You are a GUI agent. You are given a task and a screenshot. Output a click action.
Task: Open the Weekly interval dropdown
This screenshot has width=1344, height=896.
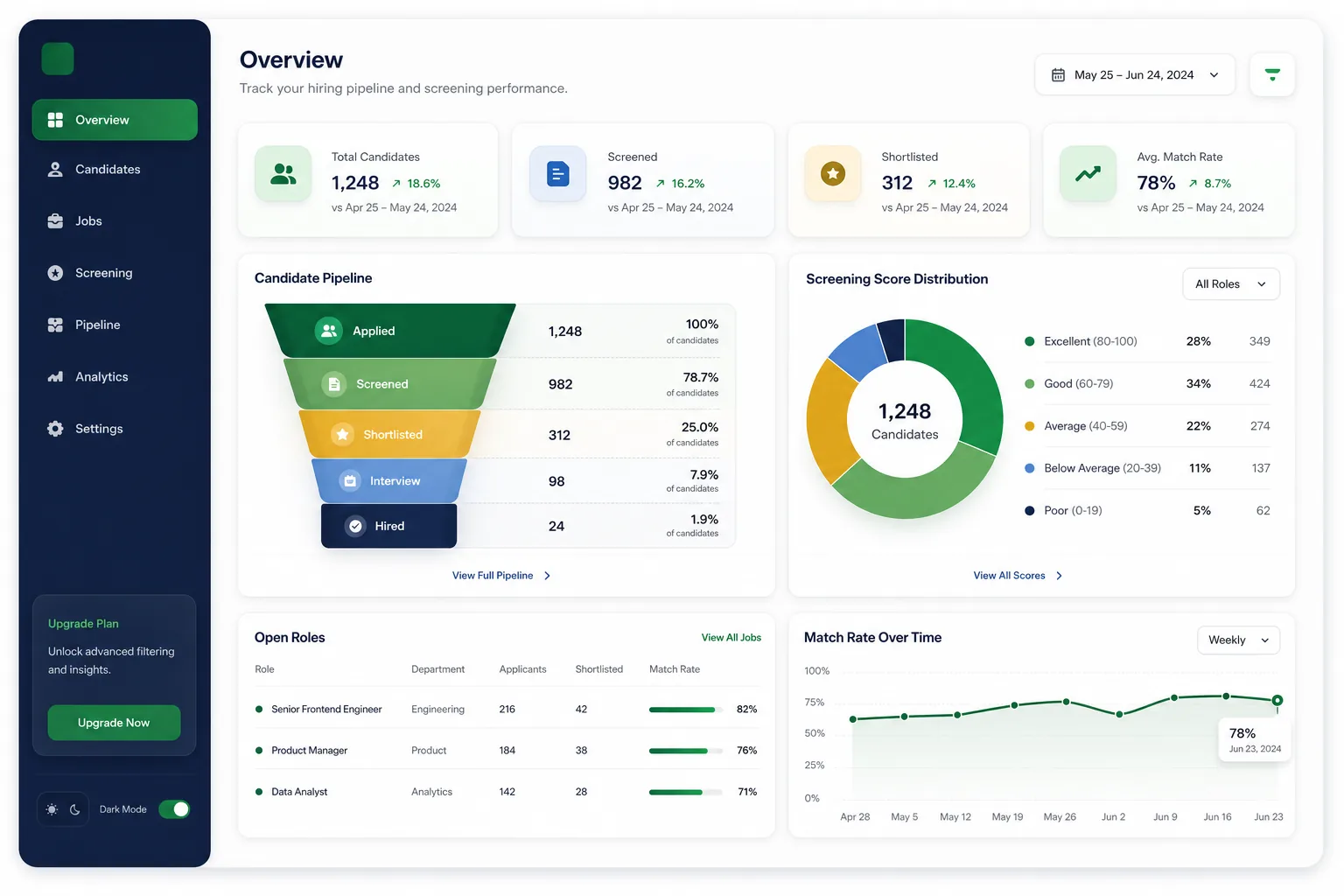click(1238, 640)
